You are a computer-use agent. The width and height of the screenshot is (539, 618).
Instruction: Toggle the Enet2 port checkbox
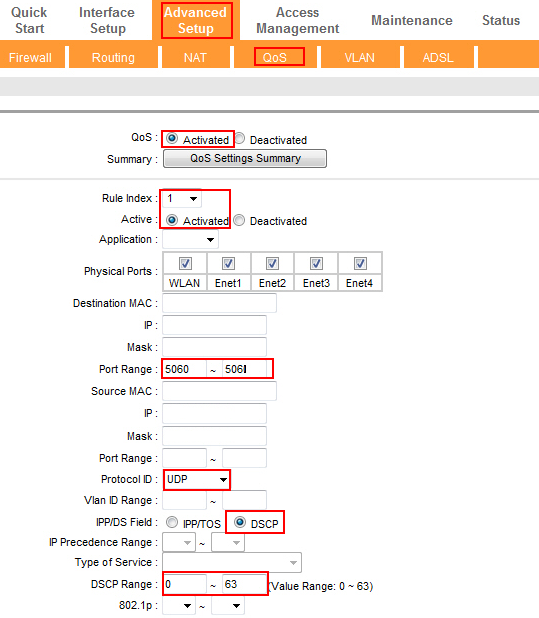pyautogui.click(x=272, y=263)
